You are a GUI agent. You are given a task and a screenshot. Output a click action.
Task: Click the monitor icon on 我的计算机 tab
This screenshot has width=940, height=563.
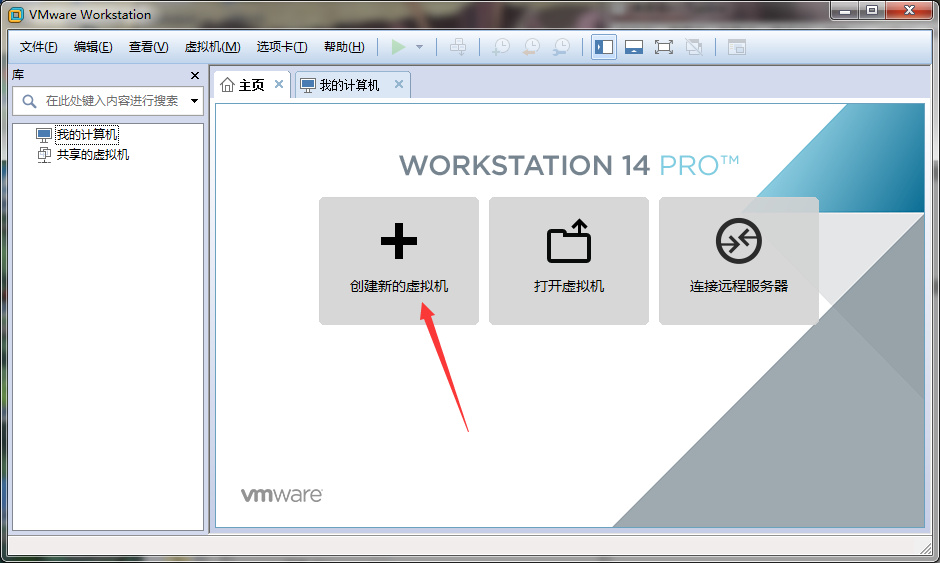click(308, 85)
